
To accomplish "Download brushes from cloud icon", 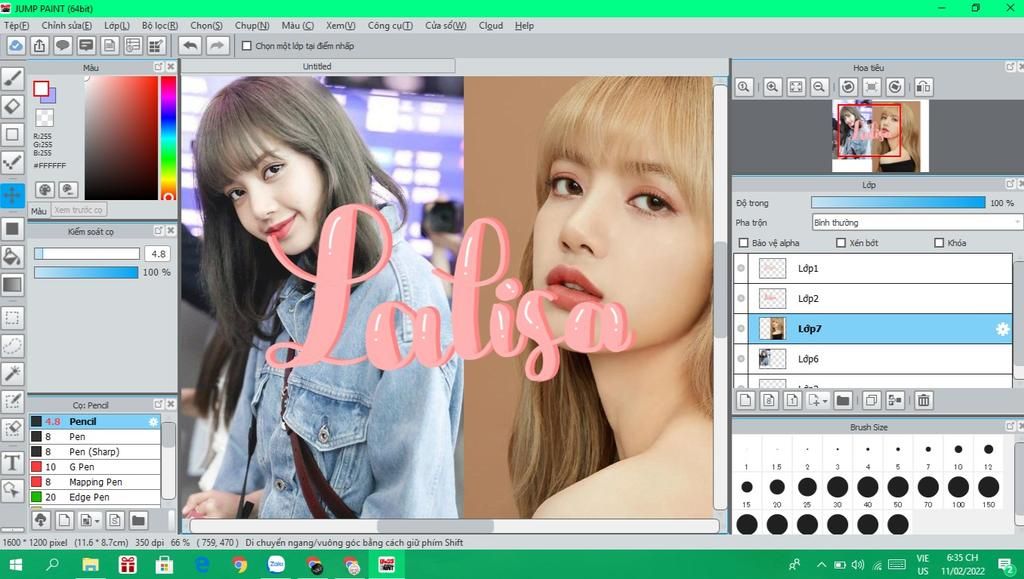I will click(x=40, y=520).
